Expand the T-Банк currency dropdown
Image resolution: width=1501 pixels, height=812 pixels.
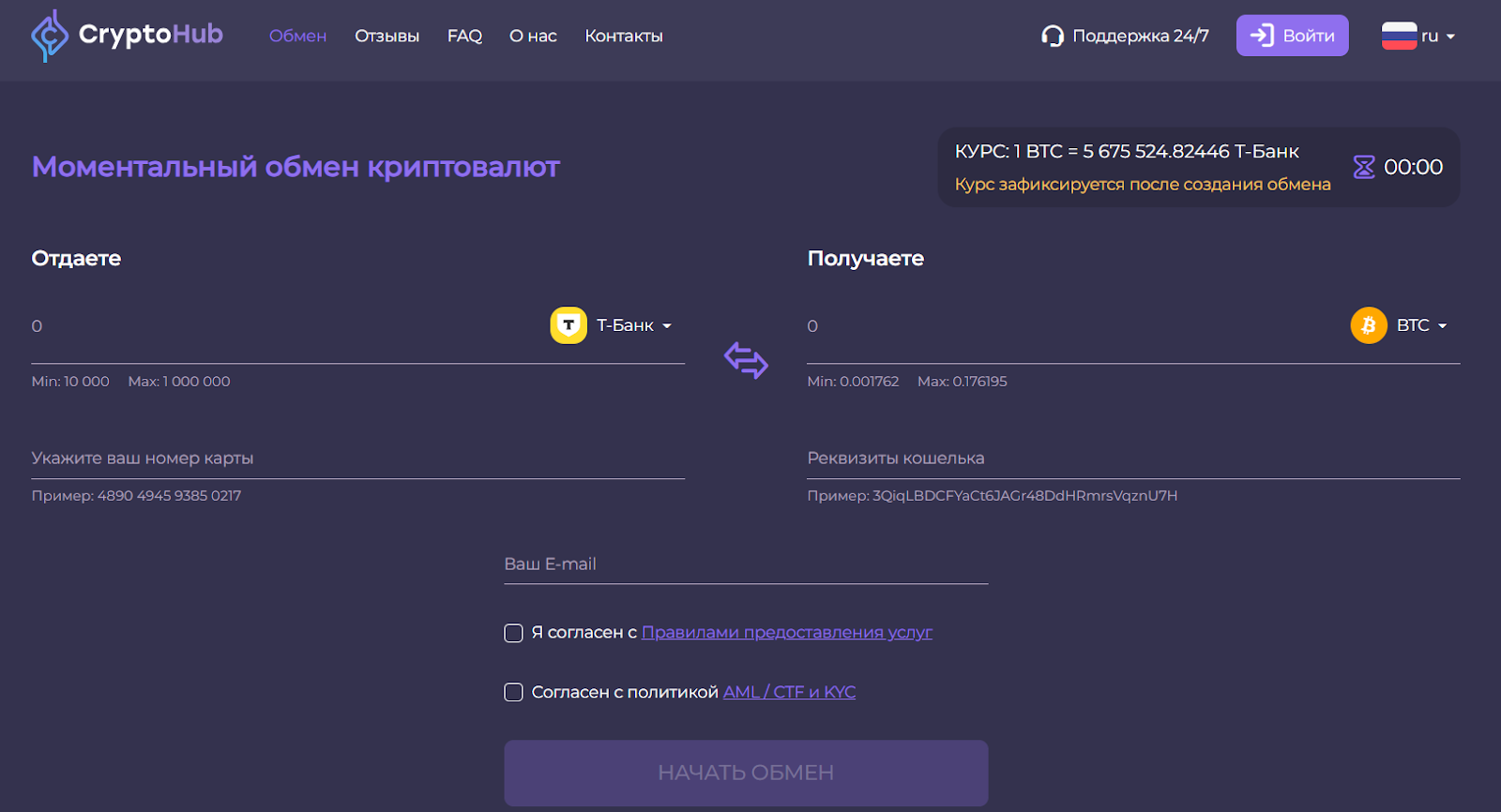click(x=634, y=325)
